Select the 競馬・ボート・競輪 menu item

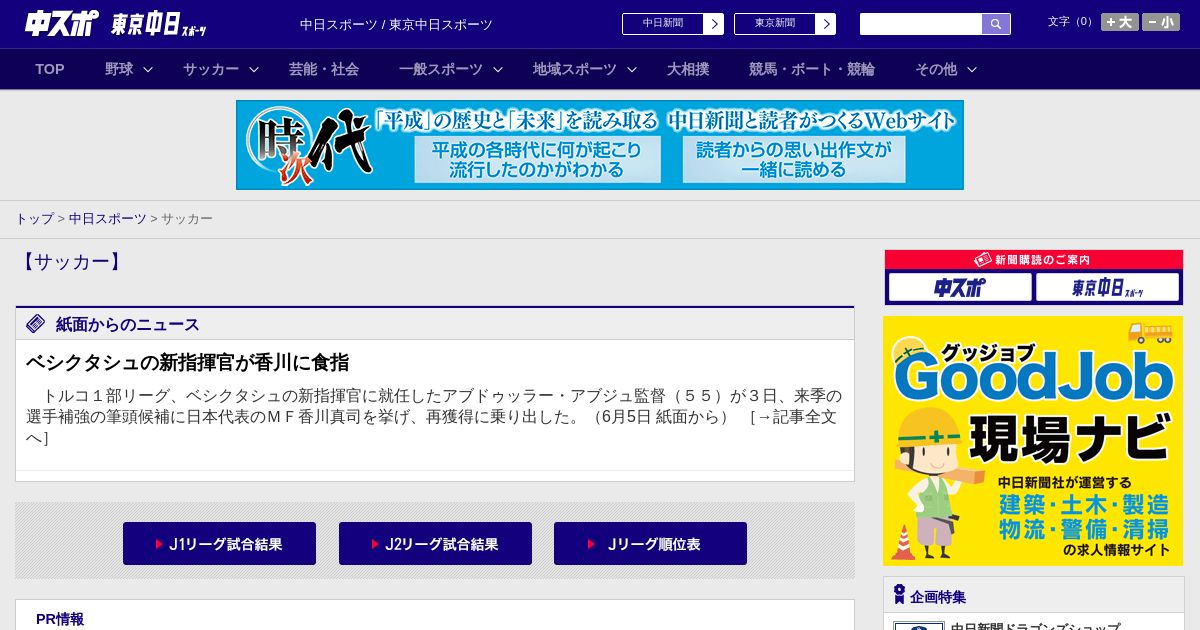click(x=812, y=69)
